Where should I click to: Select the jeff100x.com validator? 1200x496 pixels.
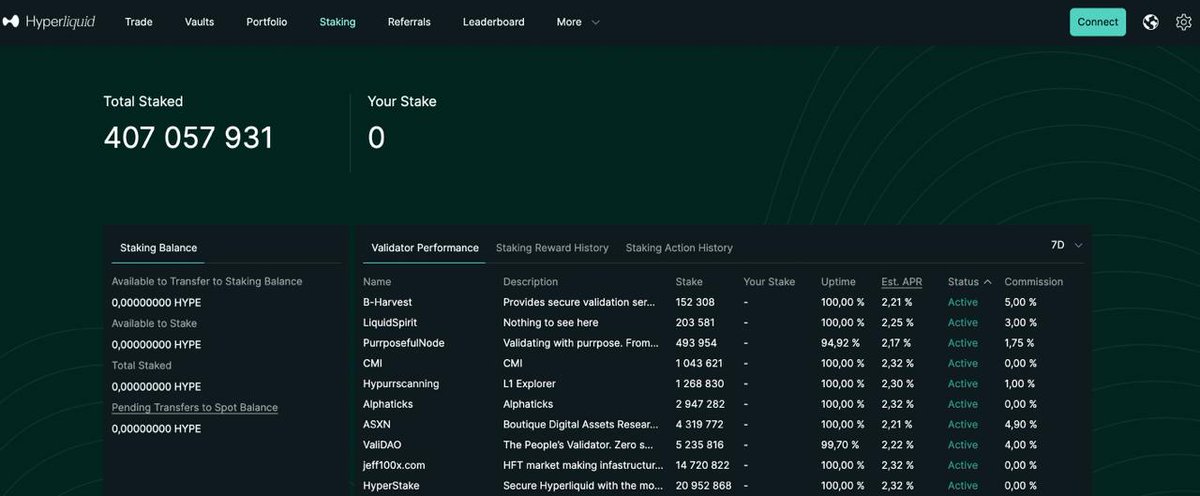click(x=394, y=465)
